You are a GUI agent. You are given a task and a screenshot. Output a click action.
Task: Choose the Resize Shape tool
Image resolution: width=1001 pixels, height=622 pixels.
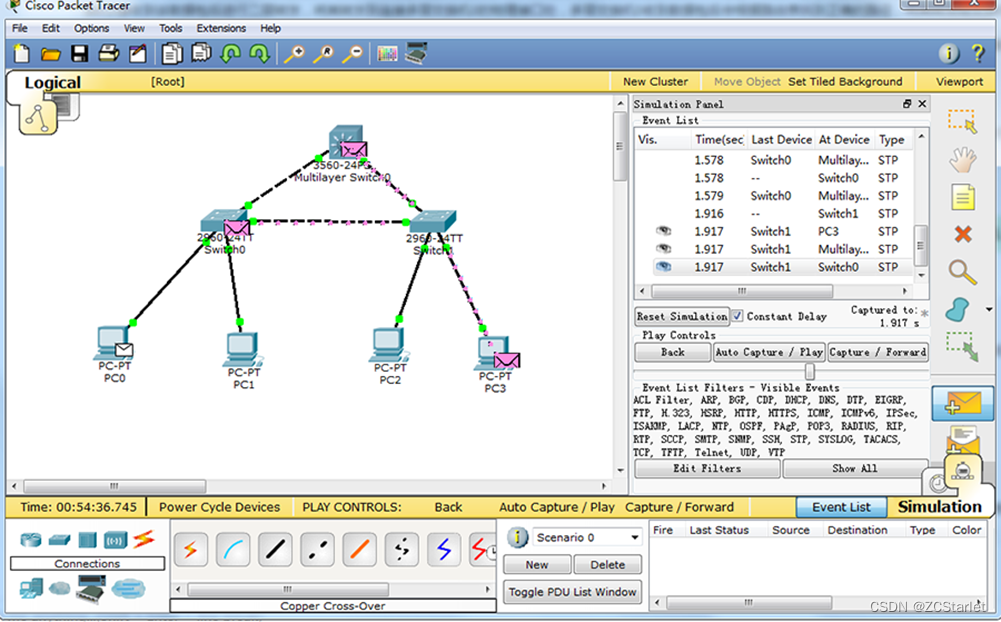962,346
